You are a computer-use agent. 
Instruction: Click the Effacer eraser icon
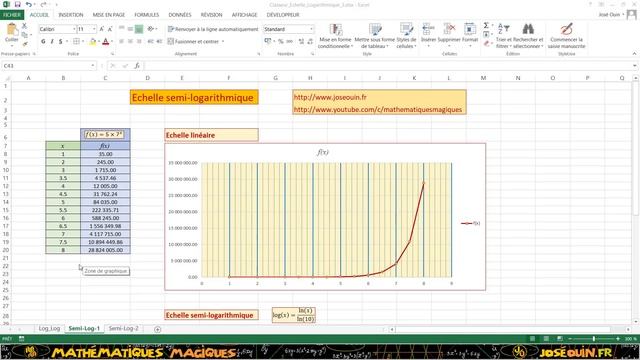(486, 43)
